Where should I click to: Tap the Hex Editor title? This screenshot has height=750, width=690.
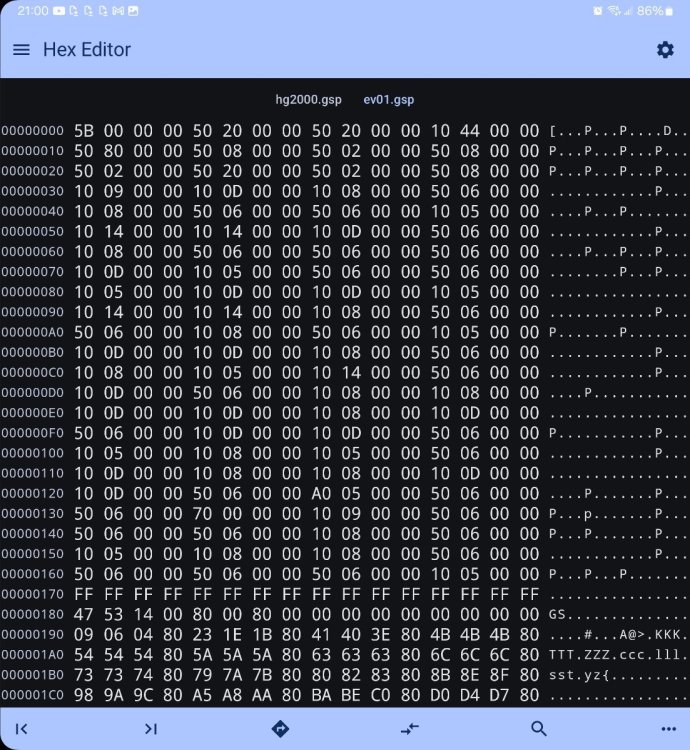(x=87, y=50)
